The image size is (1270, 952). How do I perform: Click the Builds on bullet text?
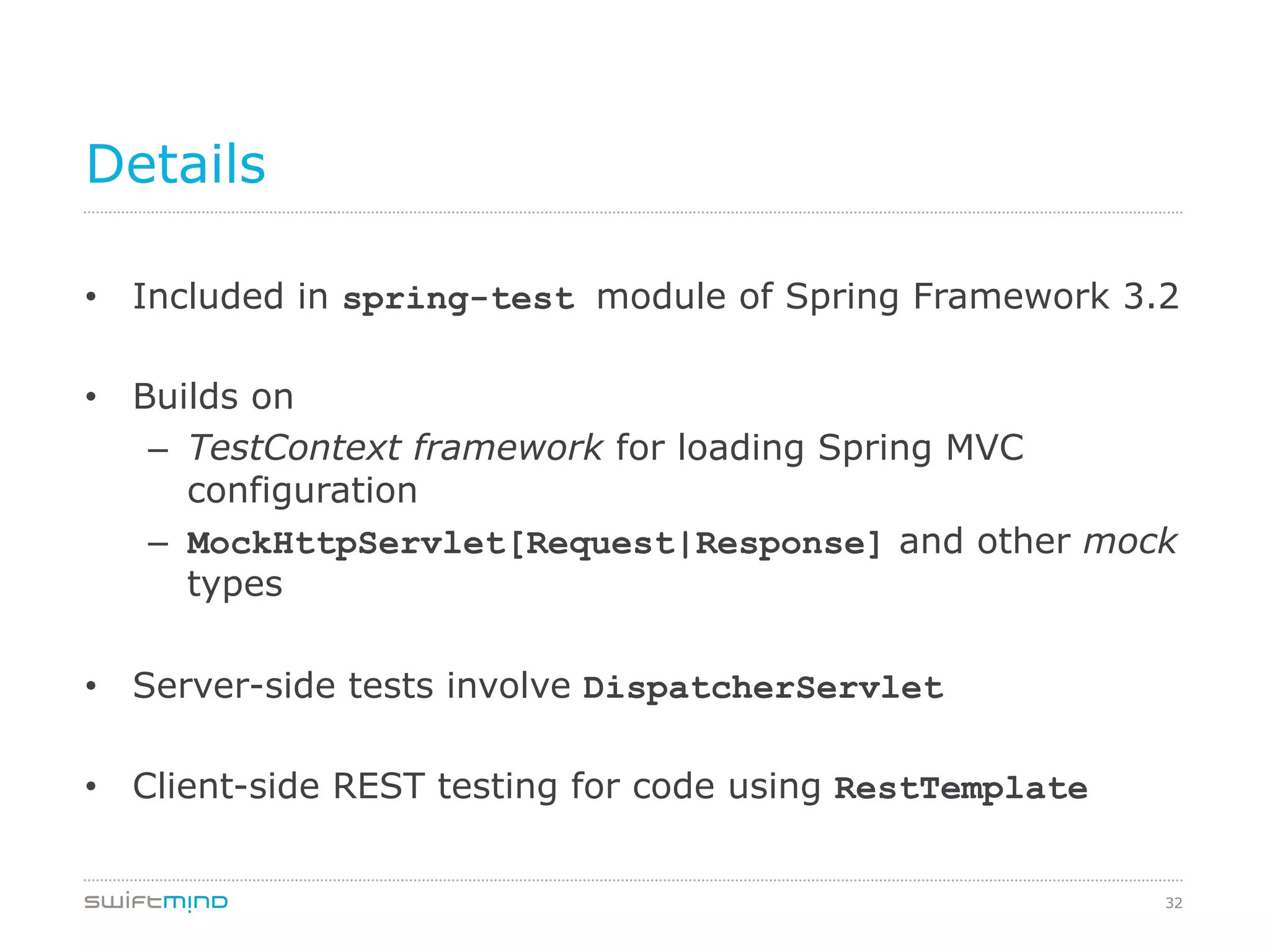[x=213, y=397]
